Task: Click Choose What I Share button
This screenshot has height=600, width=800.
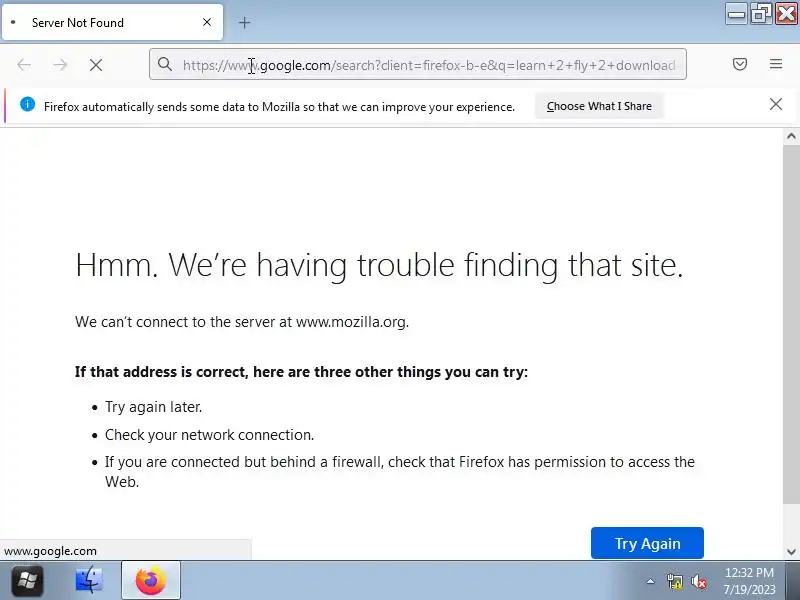Action: tap(599, 106)
